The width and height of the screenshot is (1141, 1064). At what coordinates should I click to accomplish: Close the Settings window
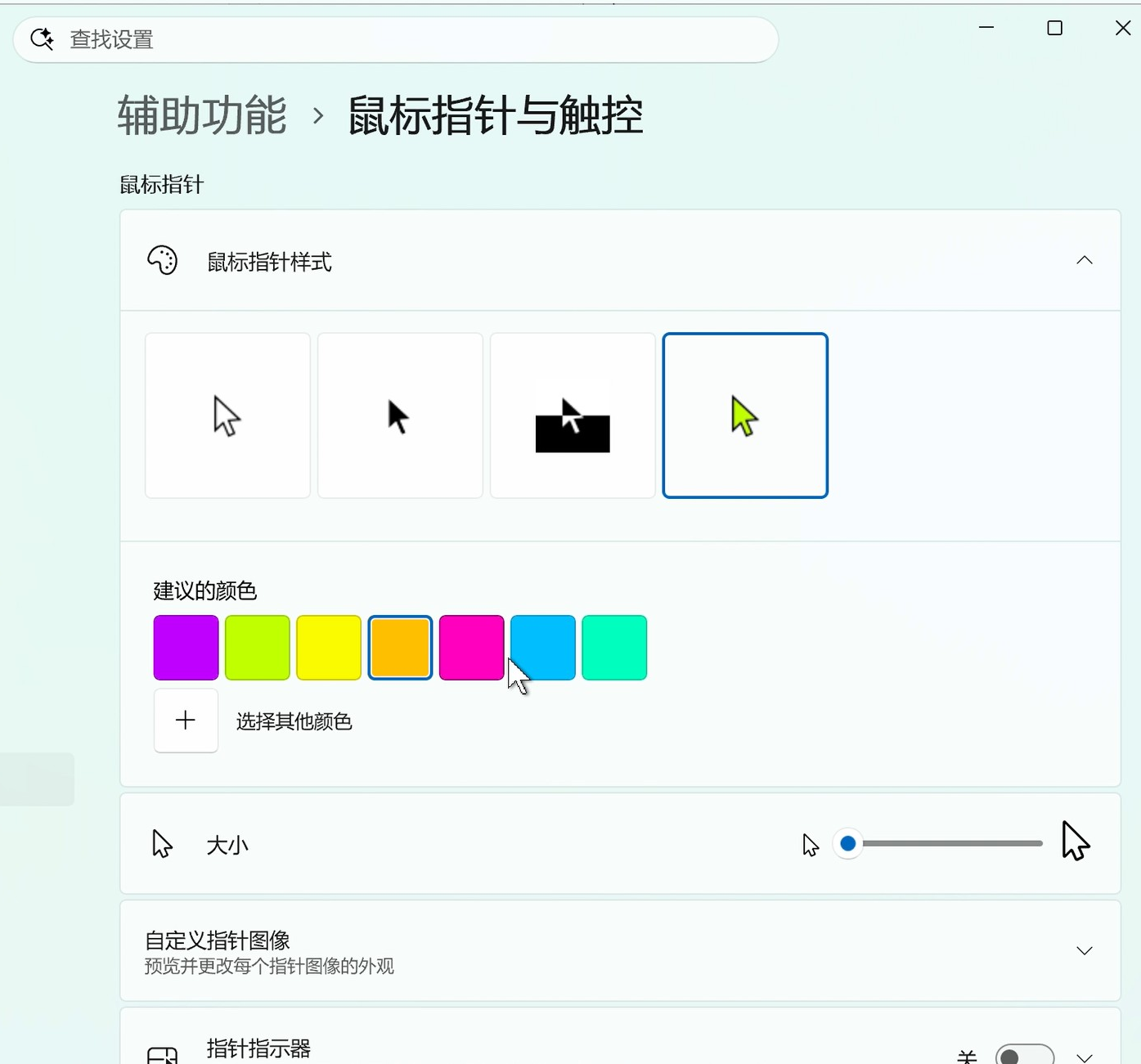click(x=1123, y=28)
